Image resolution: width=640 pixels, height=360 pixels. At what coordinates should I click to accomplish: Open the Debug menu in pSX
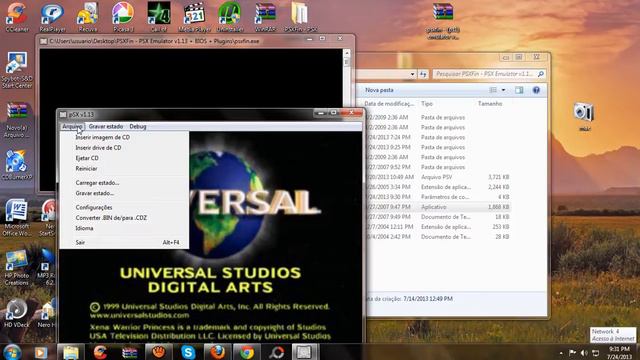click(138, 127)
